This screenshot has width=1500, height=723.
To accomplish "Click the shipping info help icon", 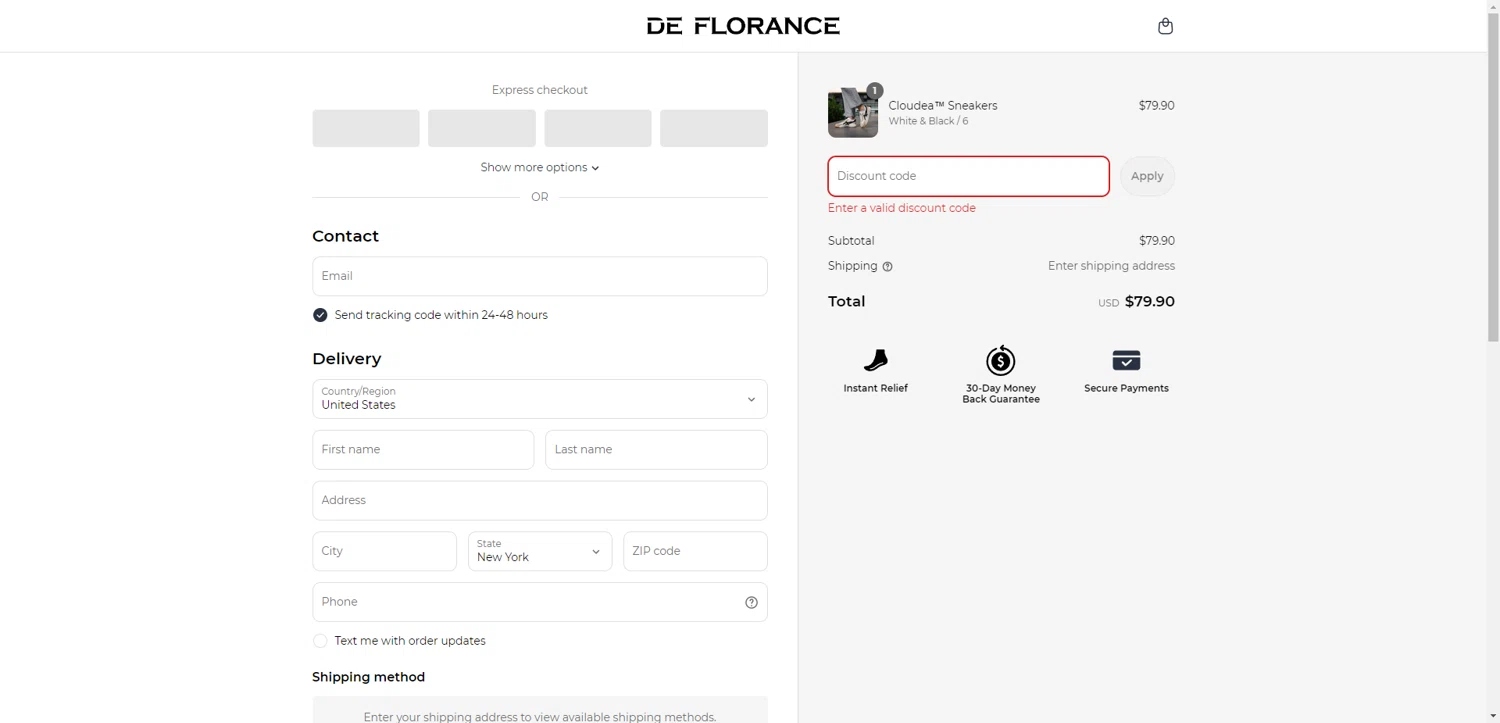I will (887, 267).
